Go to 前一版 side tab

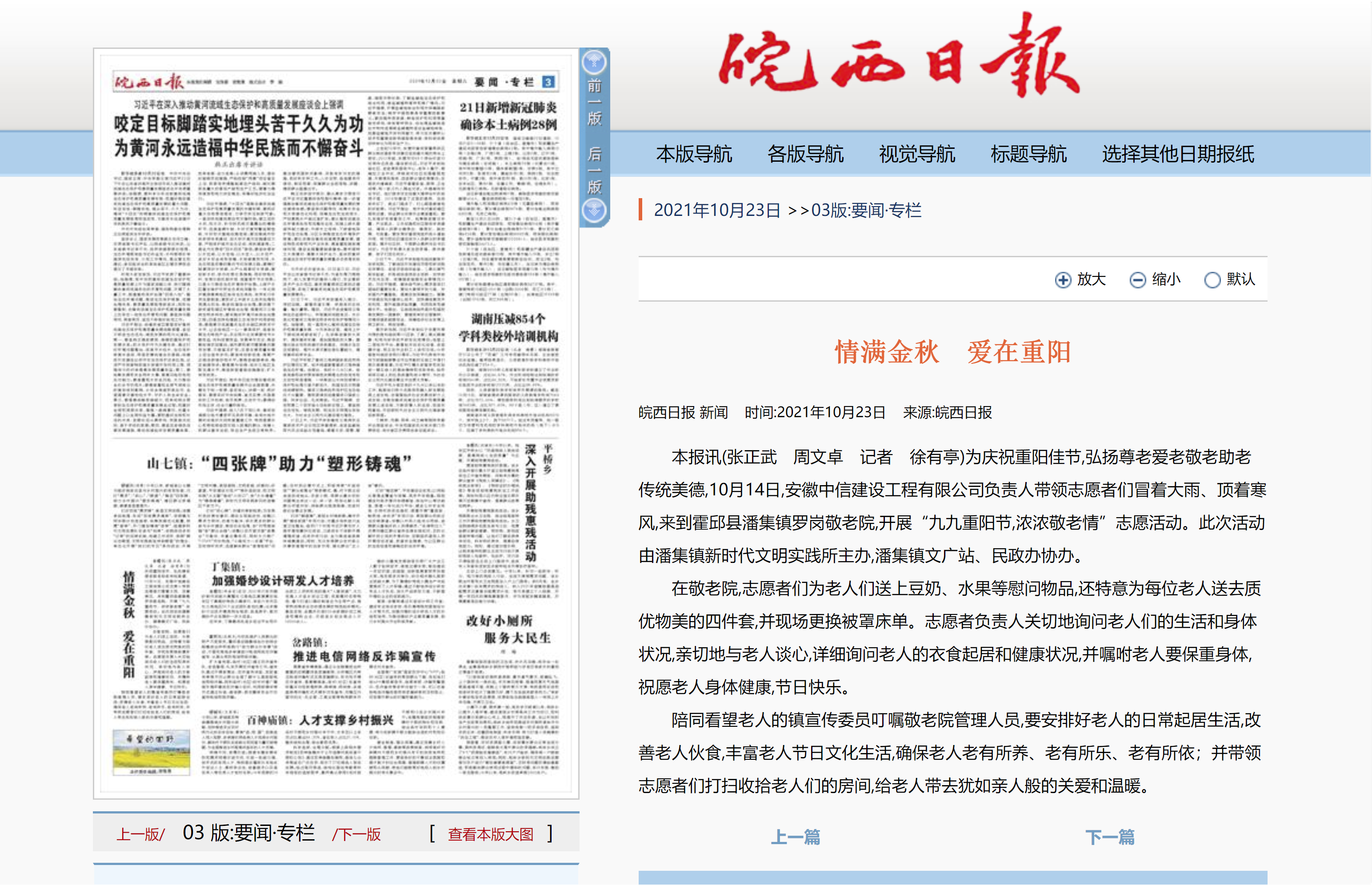(594, 102)
